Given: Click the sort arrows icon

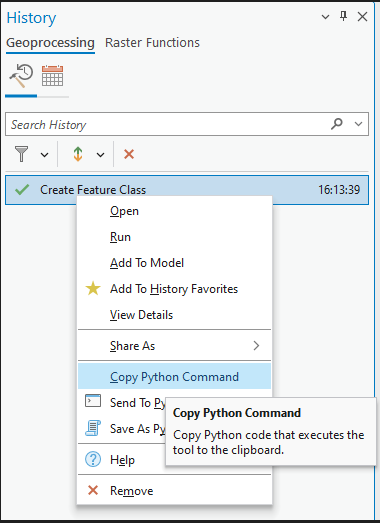Looking at the screenshot, I should click(x=78, y=154).
